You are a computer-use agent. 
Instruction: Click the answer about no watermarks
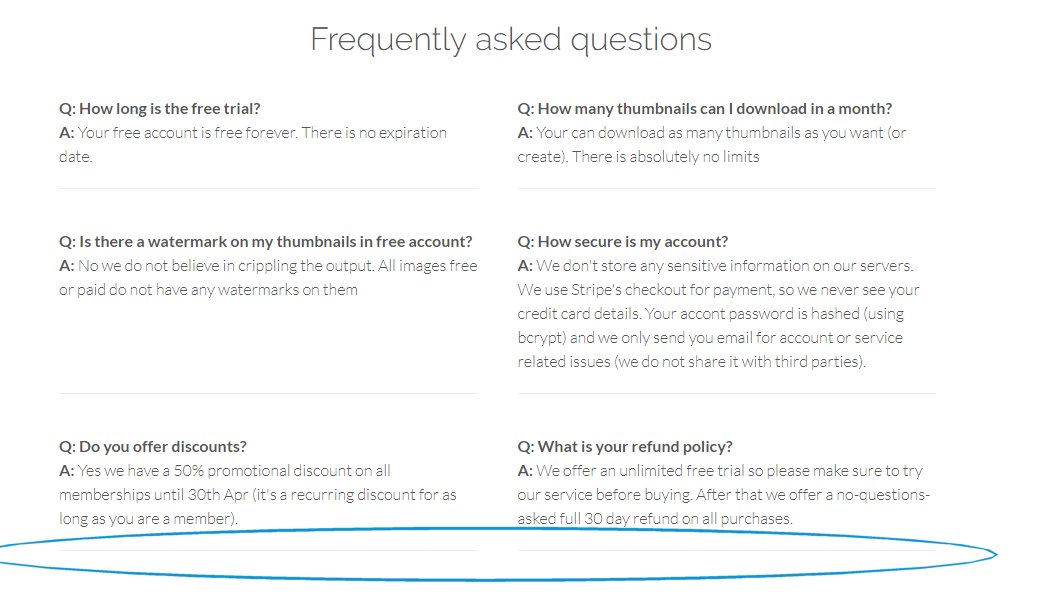[x=268, y=277]
